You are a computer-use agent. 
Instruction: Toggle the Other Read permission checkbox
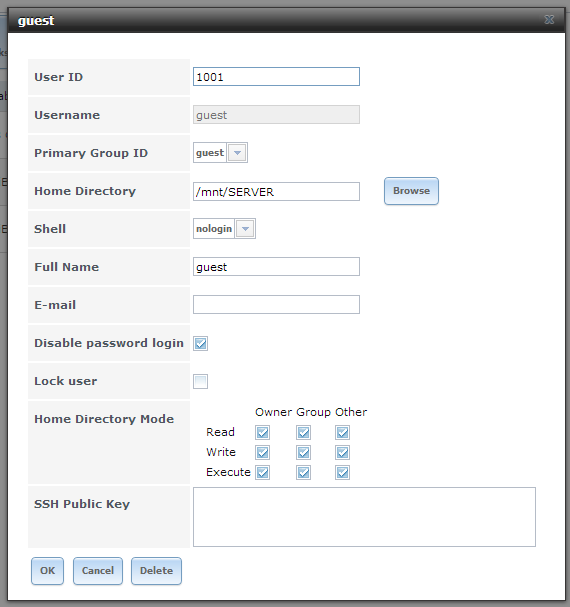click(343, 432)
